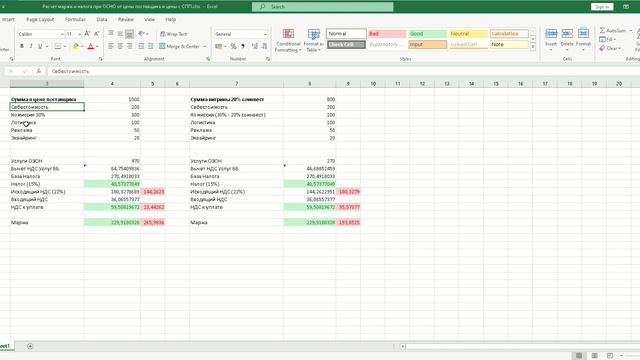Open the Help tab

pyautogui.click(x=171, y=19)
